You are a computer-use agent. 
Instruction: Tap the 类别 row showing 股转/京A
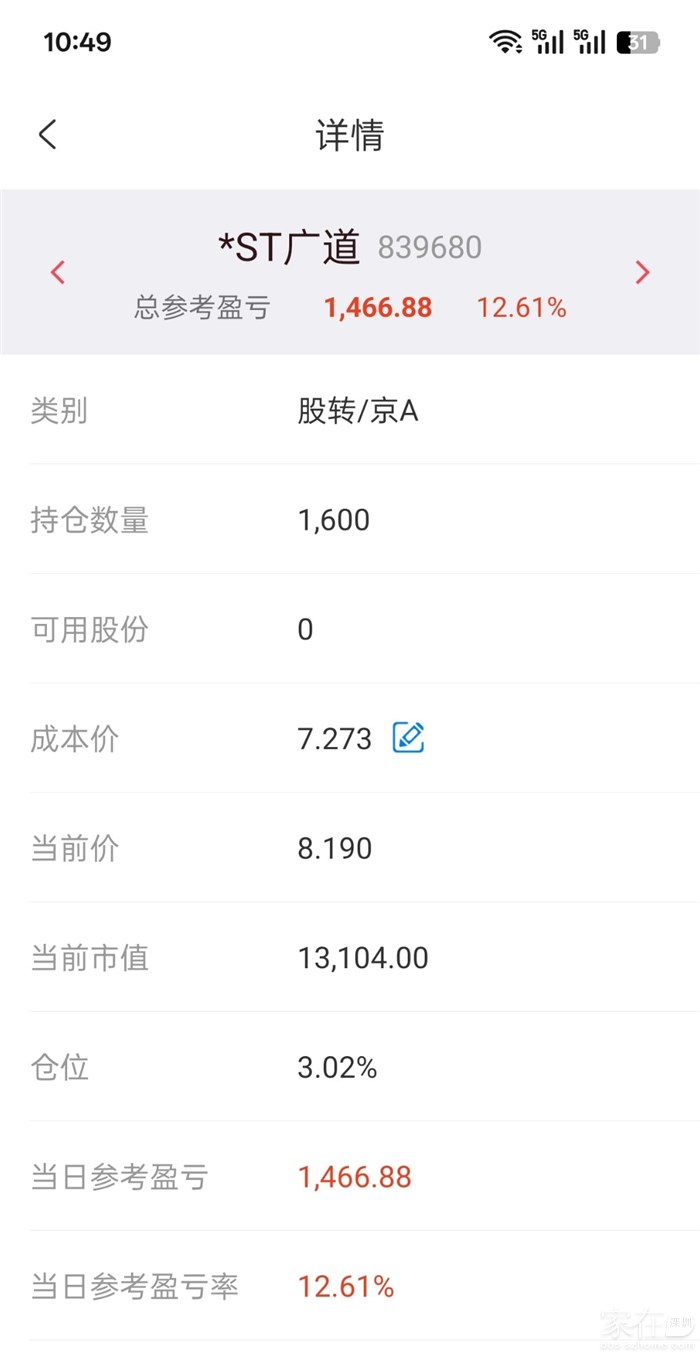350,411
